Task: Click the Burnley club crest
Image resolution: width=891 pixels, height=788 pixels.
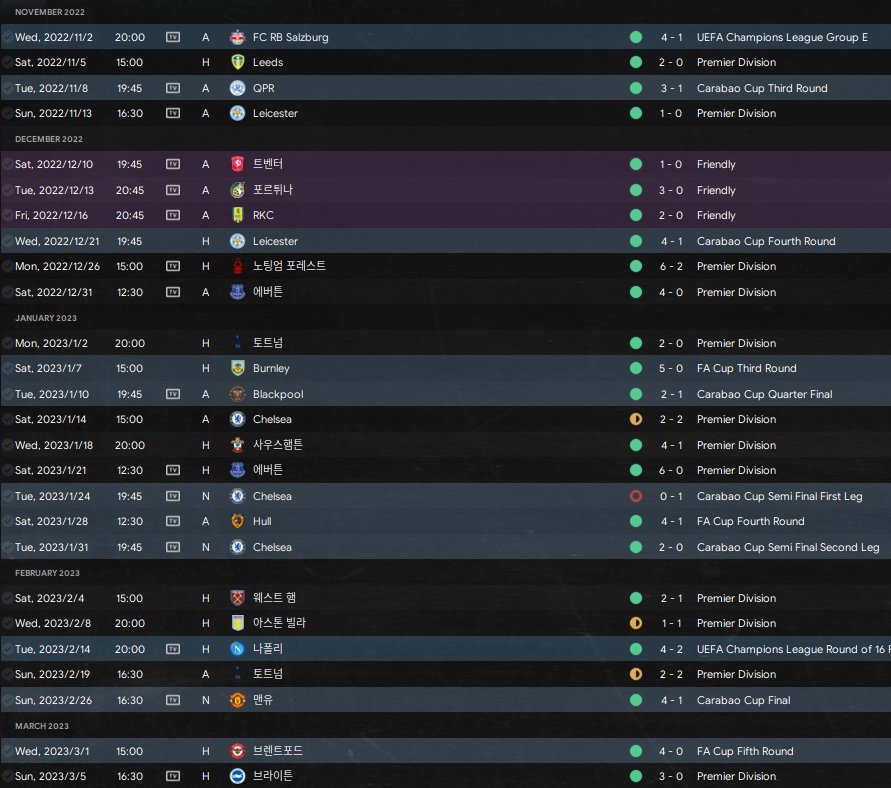Action: click(x=237, y=368)
